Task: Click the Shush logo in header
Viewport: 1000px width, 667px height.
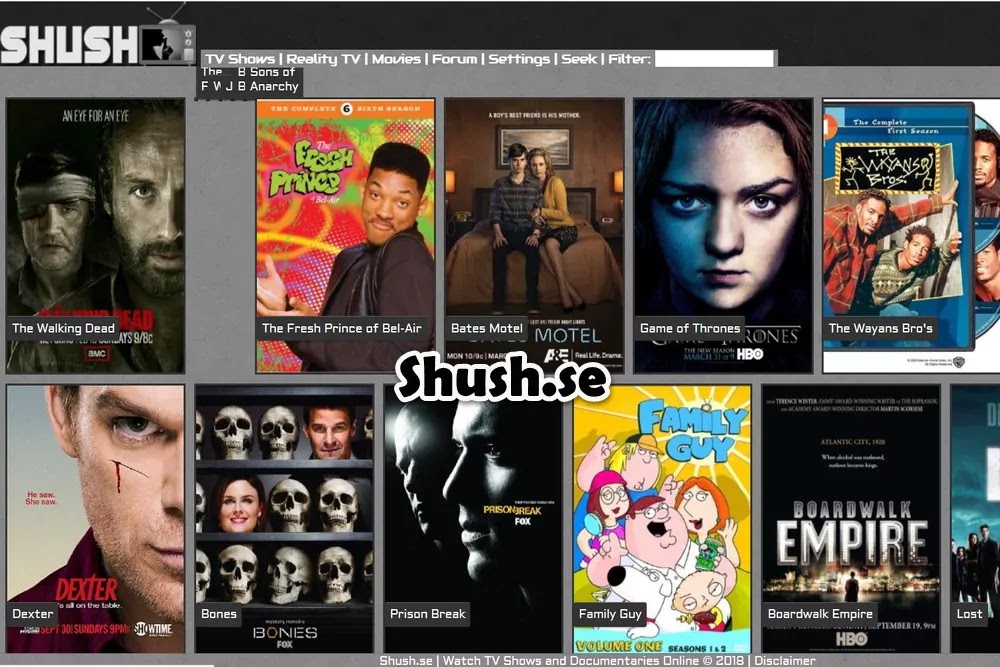Action: [97, 43]
